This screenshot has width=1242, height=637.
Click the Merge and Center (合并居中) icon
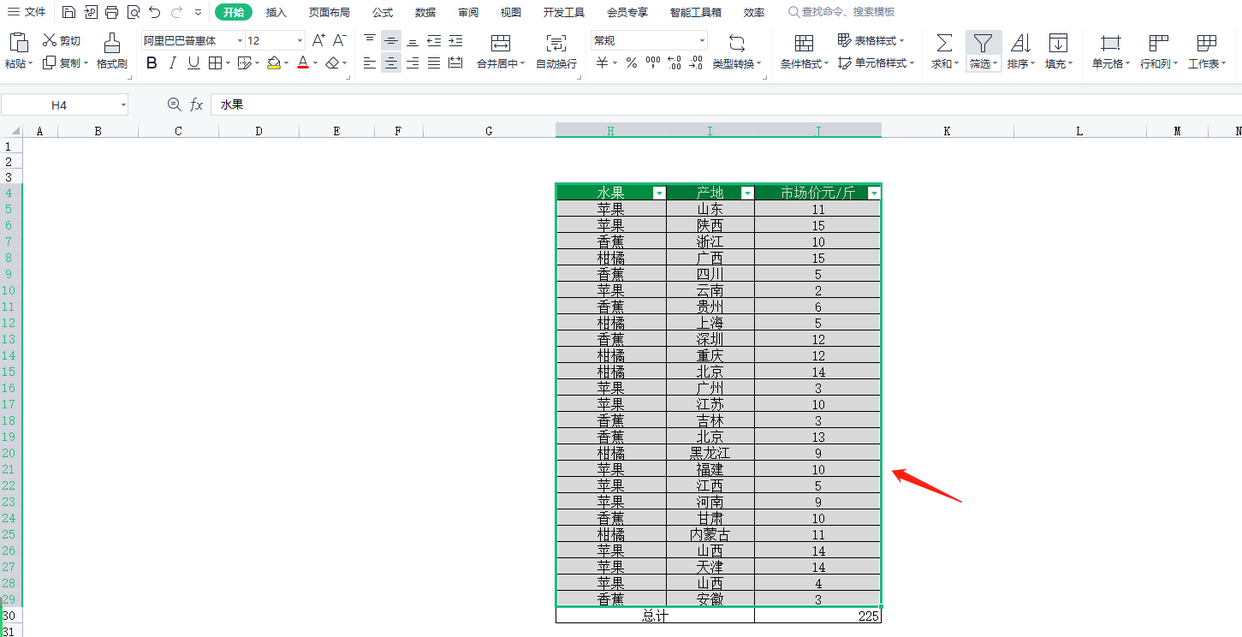pos(501,42)
